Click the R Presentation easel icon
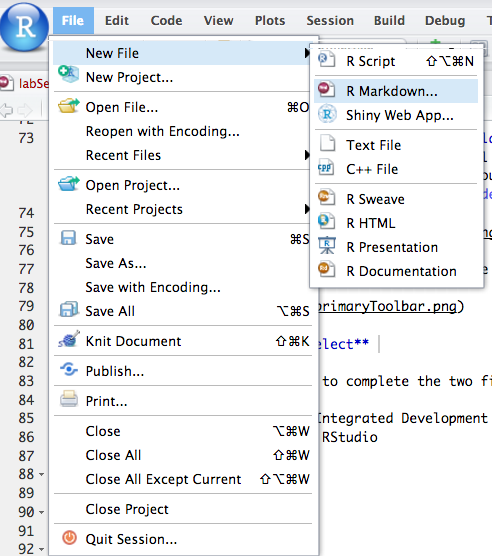The height and width of the screenshot is (556, 492). [x=327, y=245]
